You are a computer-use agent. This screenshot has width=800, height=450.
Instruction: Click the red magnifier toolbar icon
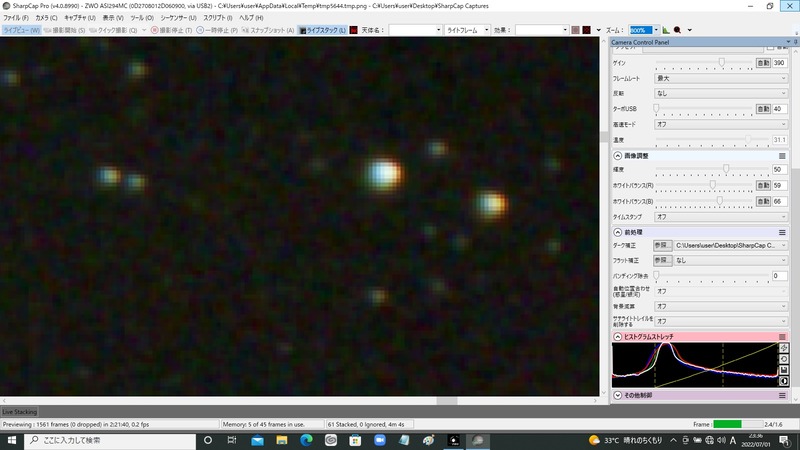click(678, 30)
